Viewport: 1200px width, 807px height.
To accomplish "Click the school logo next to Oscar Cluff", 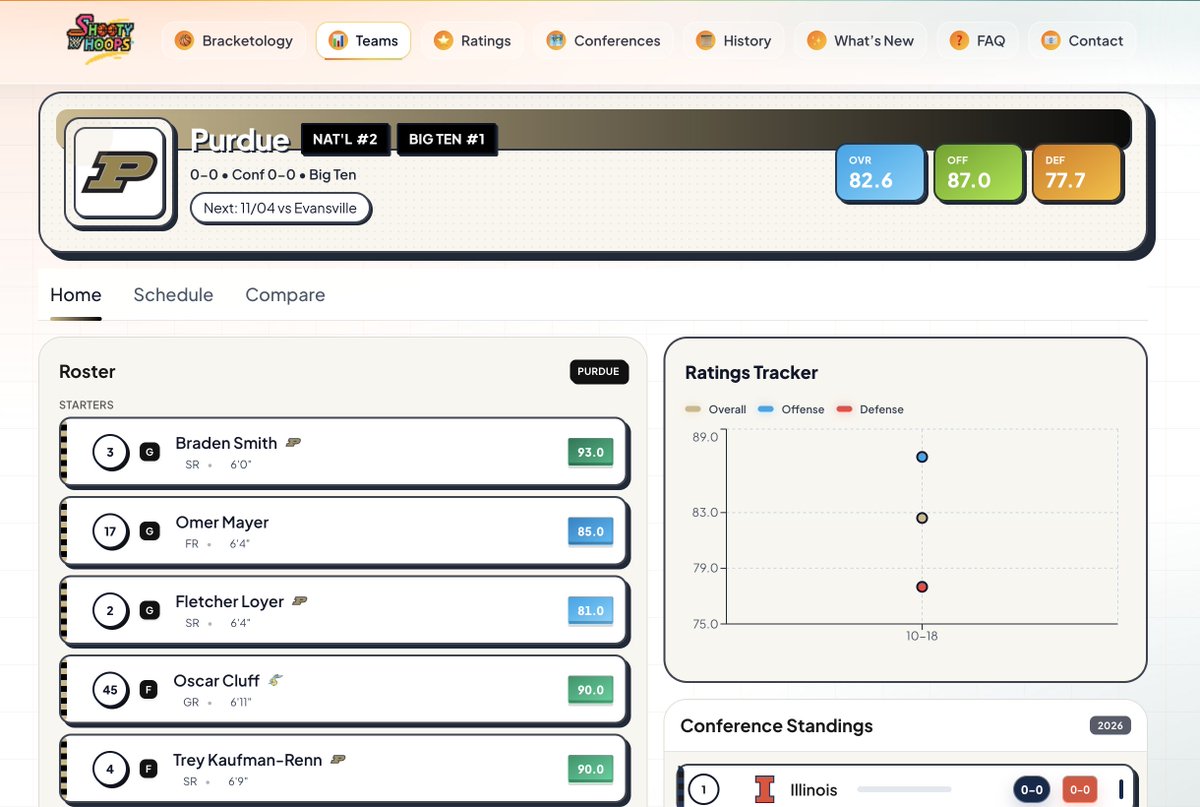I will coord(276,680).
